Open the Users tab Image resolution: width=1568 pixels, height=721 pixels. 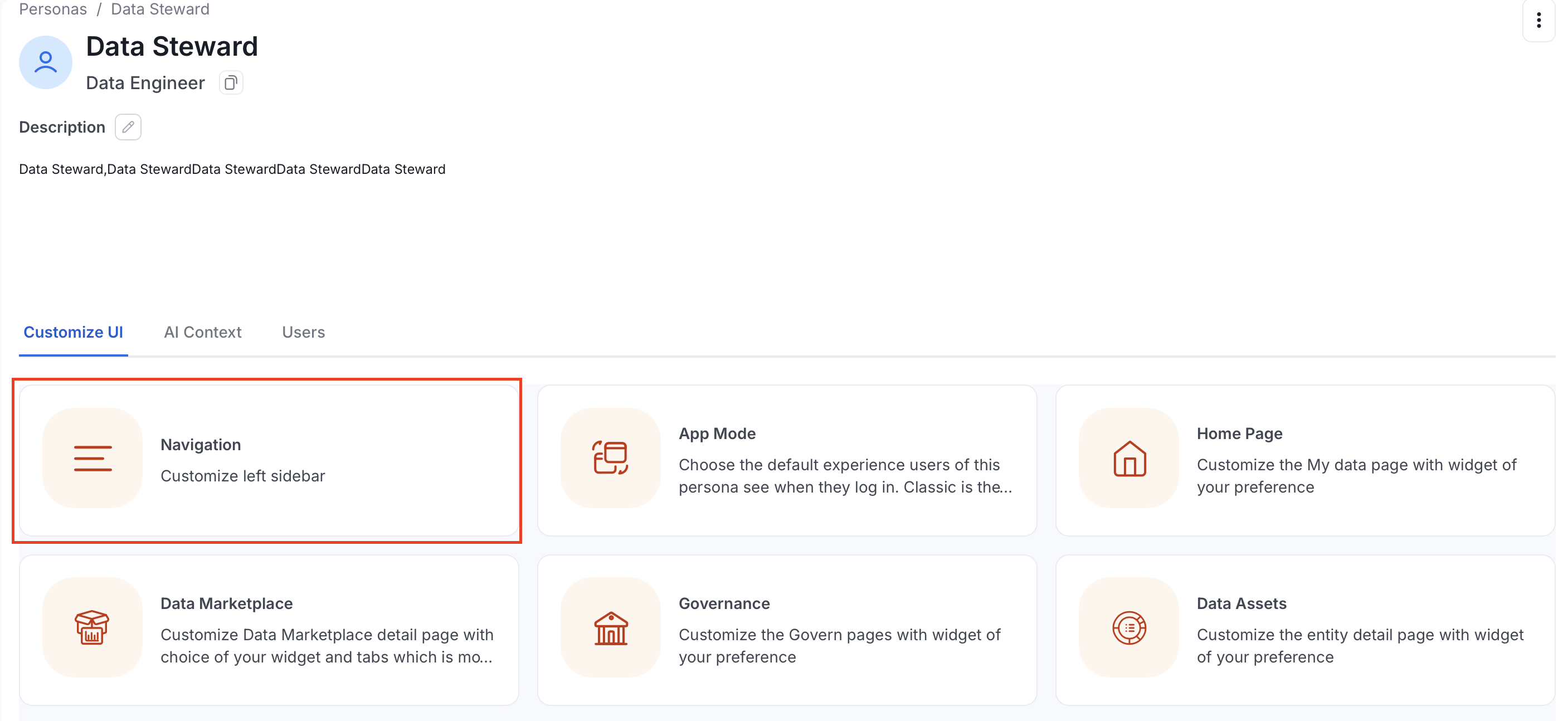pyautogui.click(x=303, y=332)
